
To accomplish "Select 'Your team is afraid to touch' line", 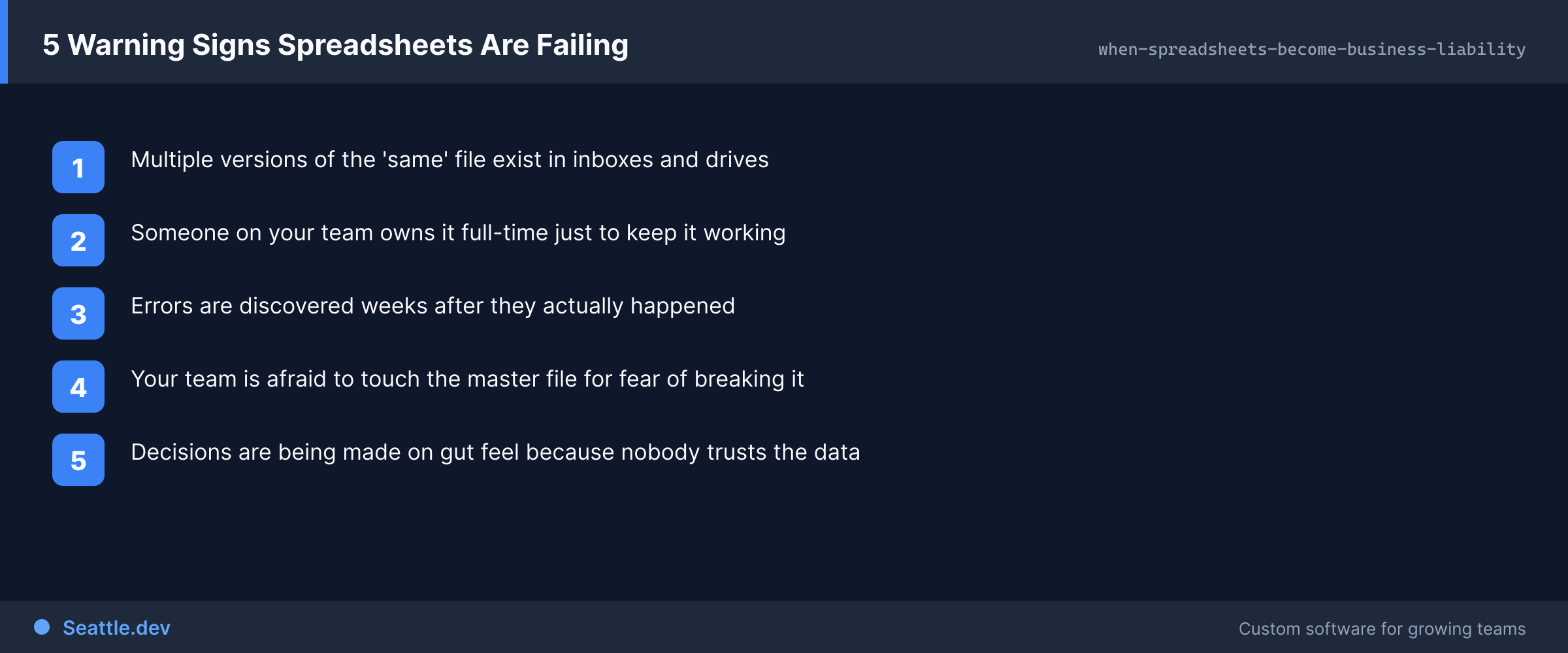I will [x=467, y=379].
